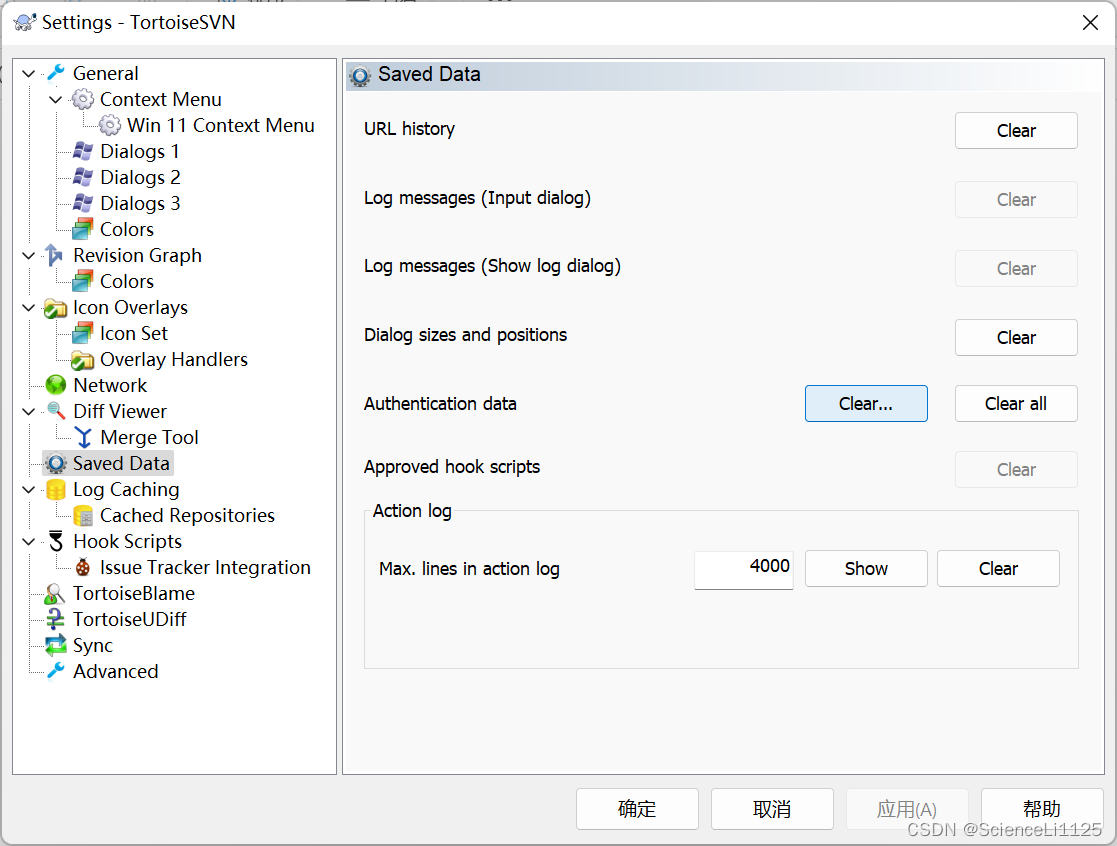Click the 'Log messages (Show log dialog)' label

tap(492, 266)
